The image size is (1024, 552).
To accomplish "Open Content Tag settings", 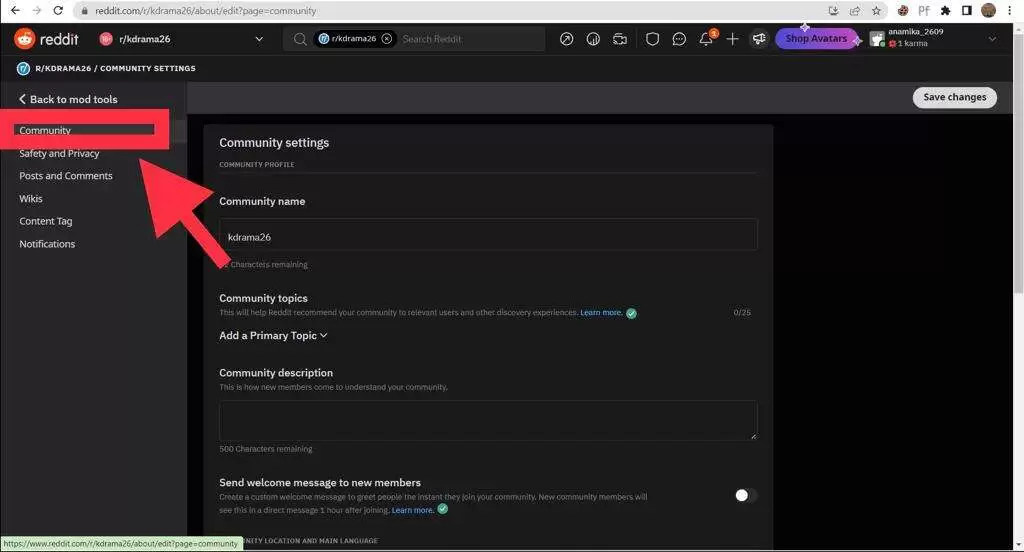I will click(46, 221).
